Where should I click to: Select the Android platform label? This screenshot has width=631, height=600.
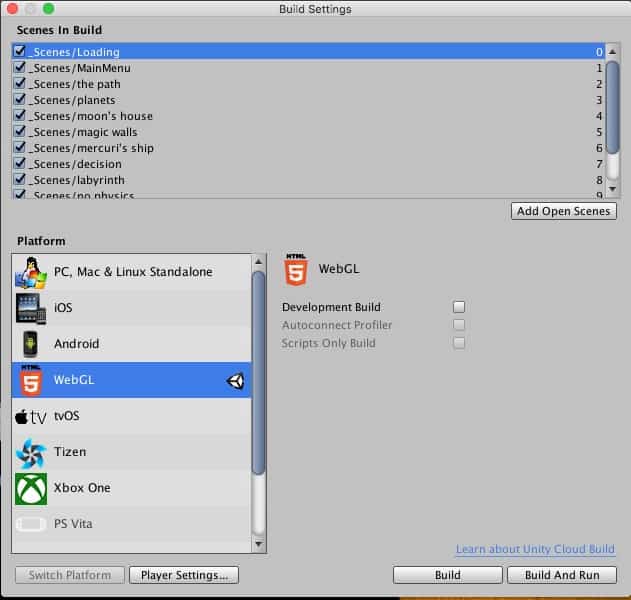tap(76, 344)
